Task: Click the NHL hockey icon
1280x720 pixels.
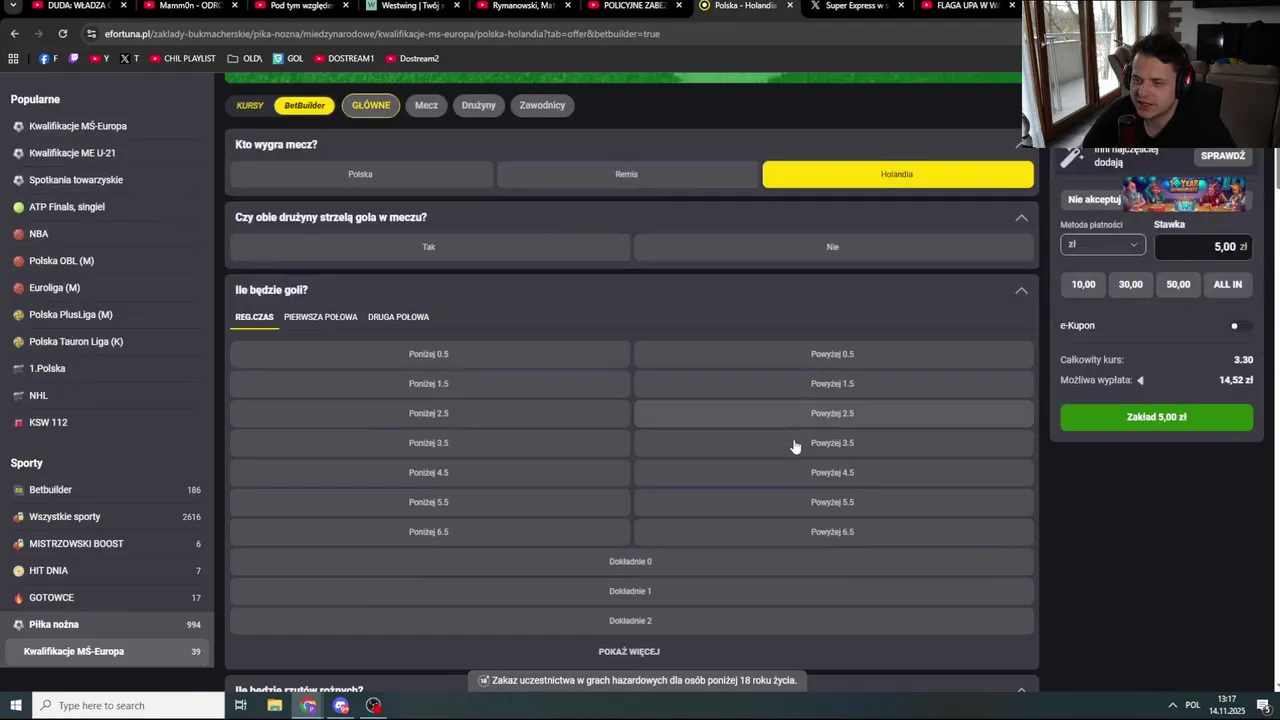Action: tap(18, 395)
